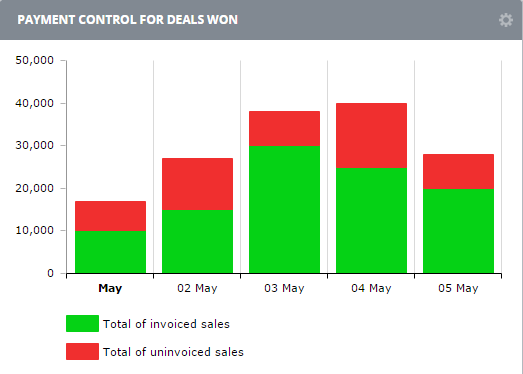The width and height of the screenshot is (523, 374).
Task: Click the 50,000 y-axis value label
Action: pyautogui.click(x=34, y=60)
